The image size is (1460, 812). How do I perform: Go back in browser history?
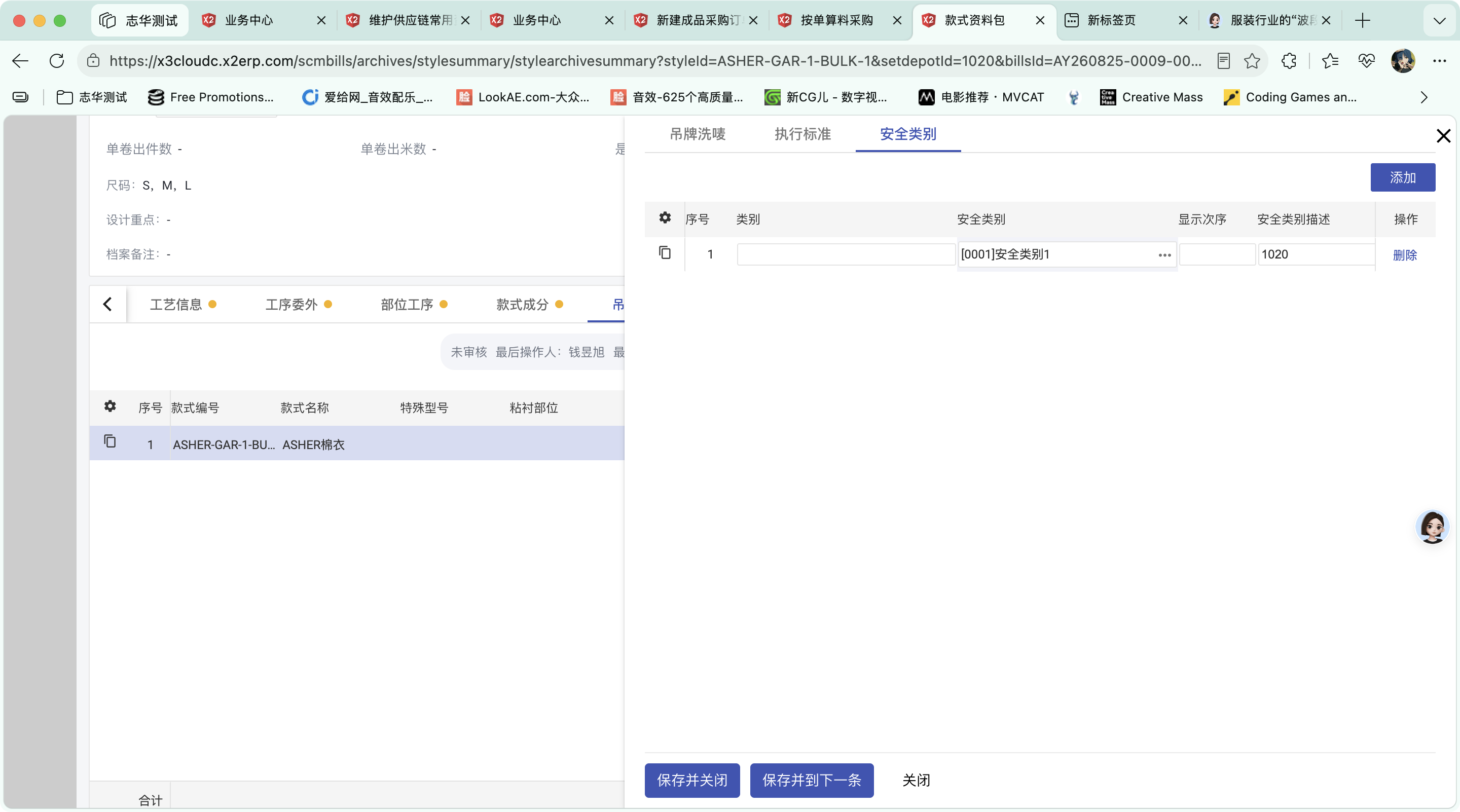(20, 61)
